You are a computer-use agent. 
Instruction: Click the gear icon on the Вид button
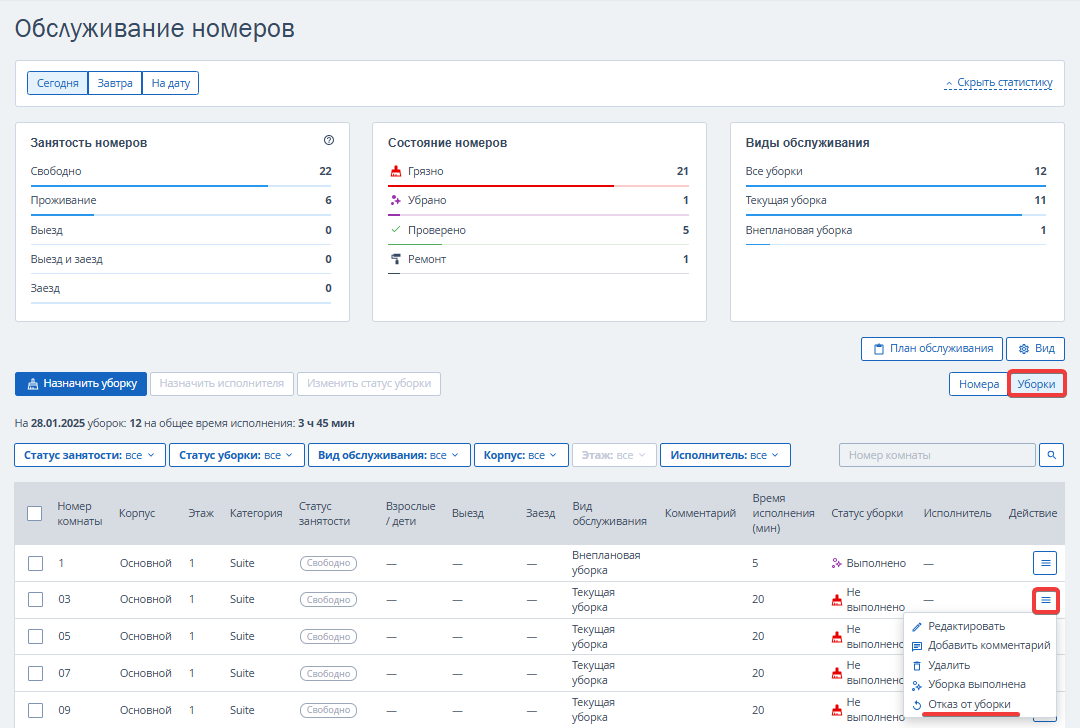[1024, 349]
